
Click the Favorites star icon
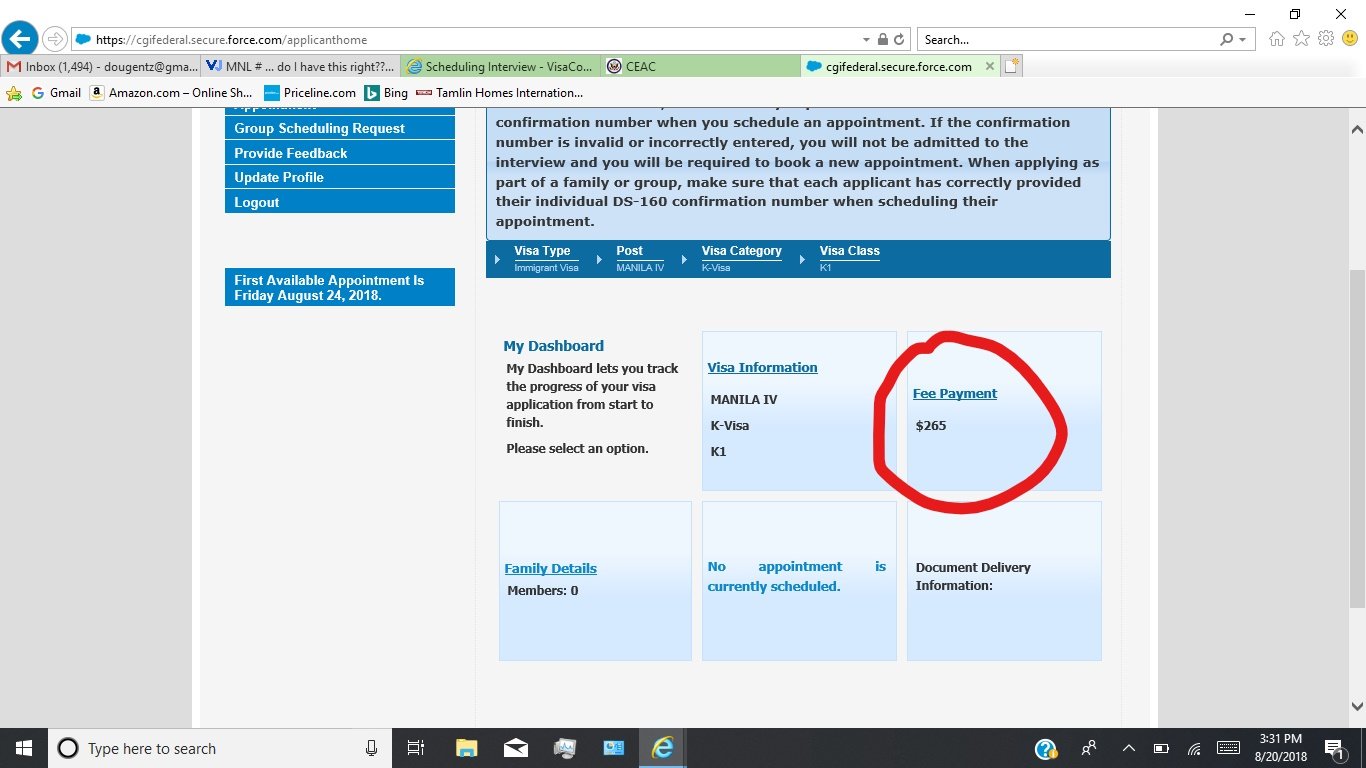click(x=1301, y=39)
